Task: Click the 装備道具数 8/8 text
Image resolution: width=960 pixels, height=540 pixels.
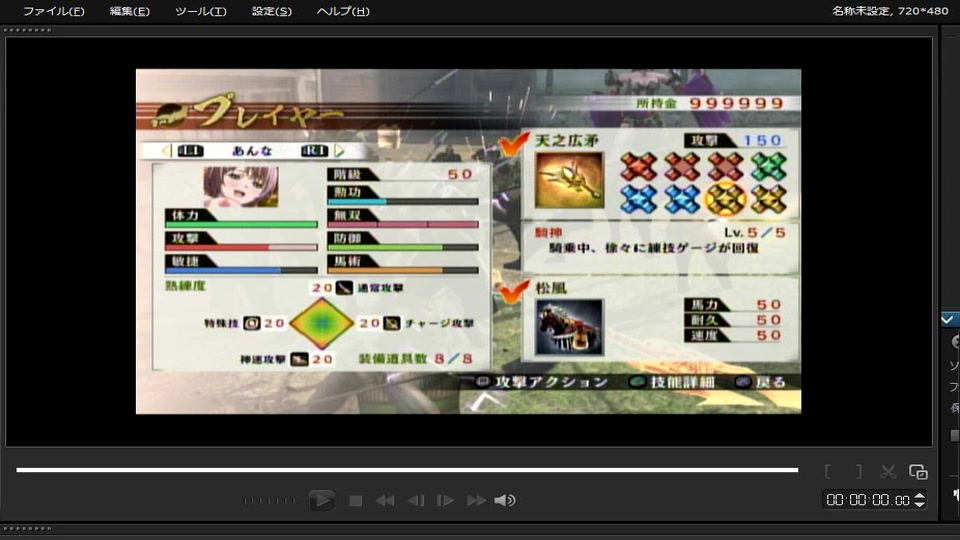Action: click(416, 359)
